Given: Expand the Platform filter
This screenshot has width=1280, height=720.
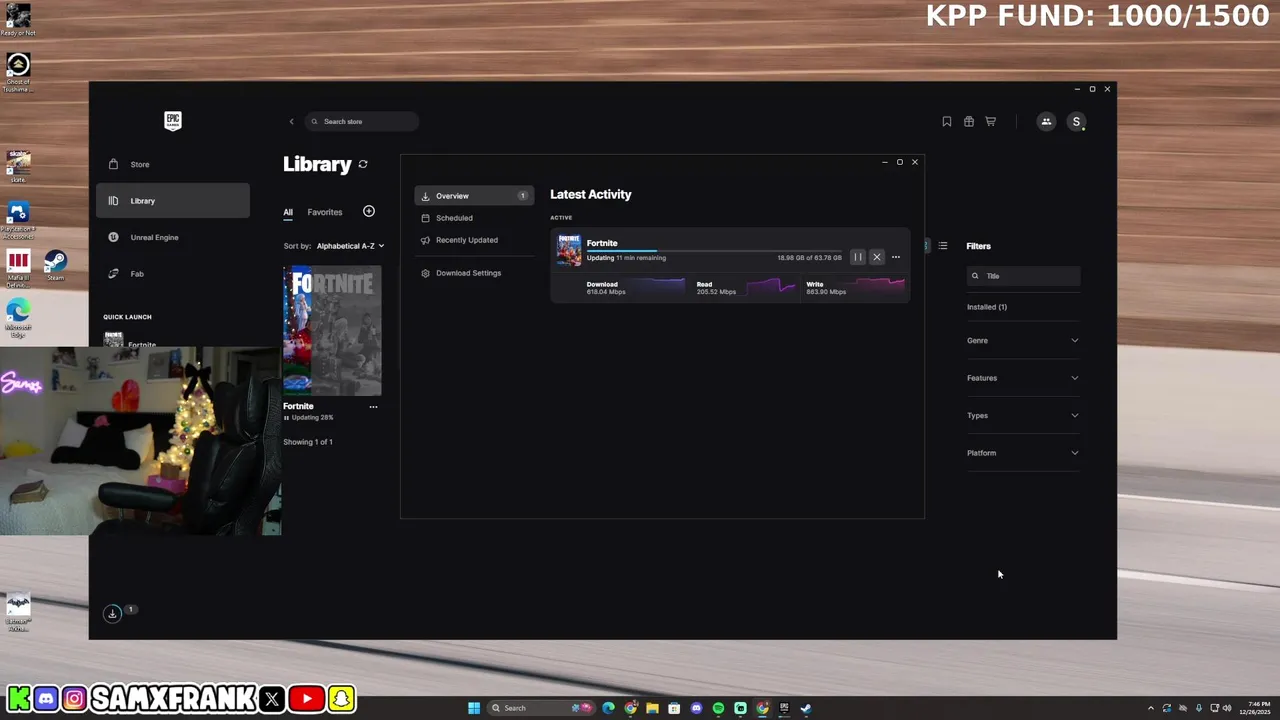Looking at the screenshot, I should (1023, 453).
